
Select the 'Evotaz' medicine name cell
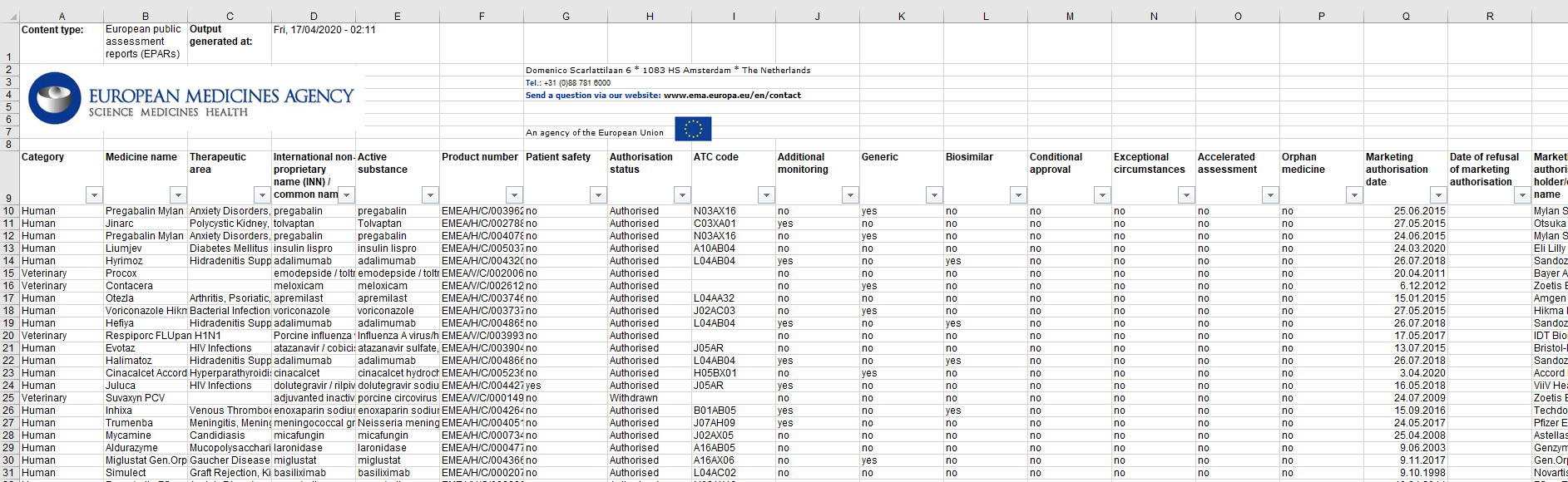pyautogui.click(x=146, y=348)
